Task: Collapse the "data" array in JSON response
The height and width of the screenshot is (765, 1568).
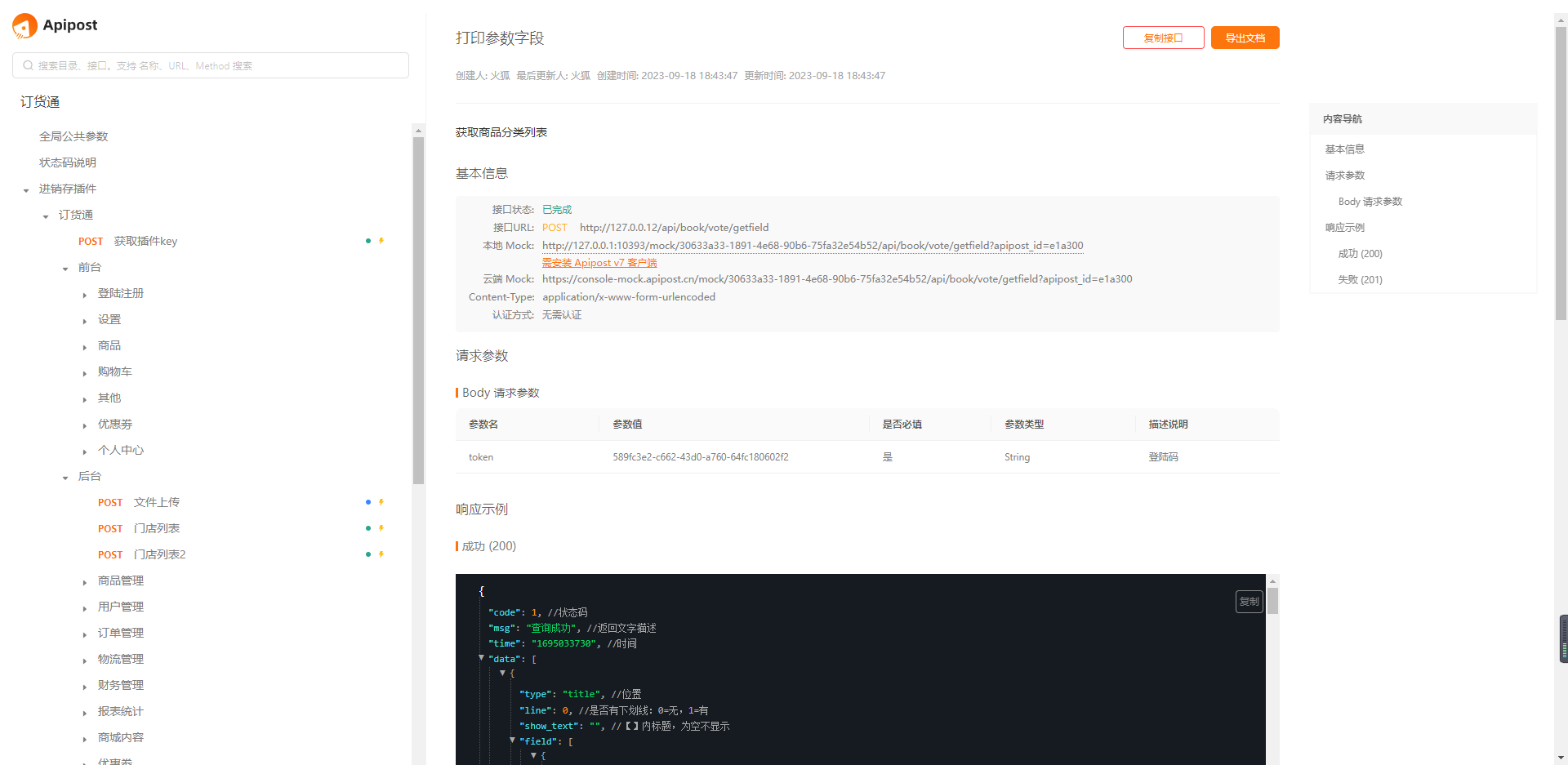Action: (x=482, y=658)
